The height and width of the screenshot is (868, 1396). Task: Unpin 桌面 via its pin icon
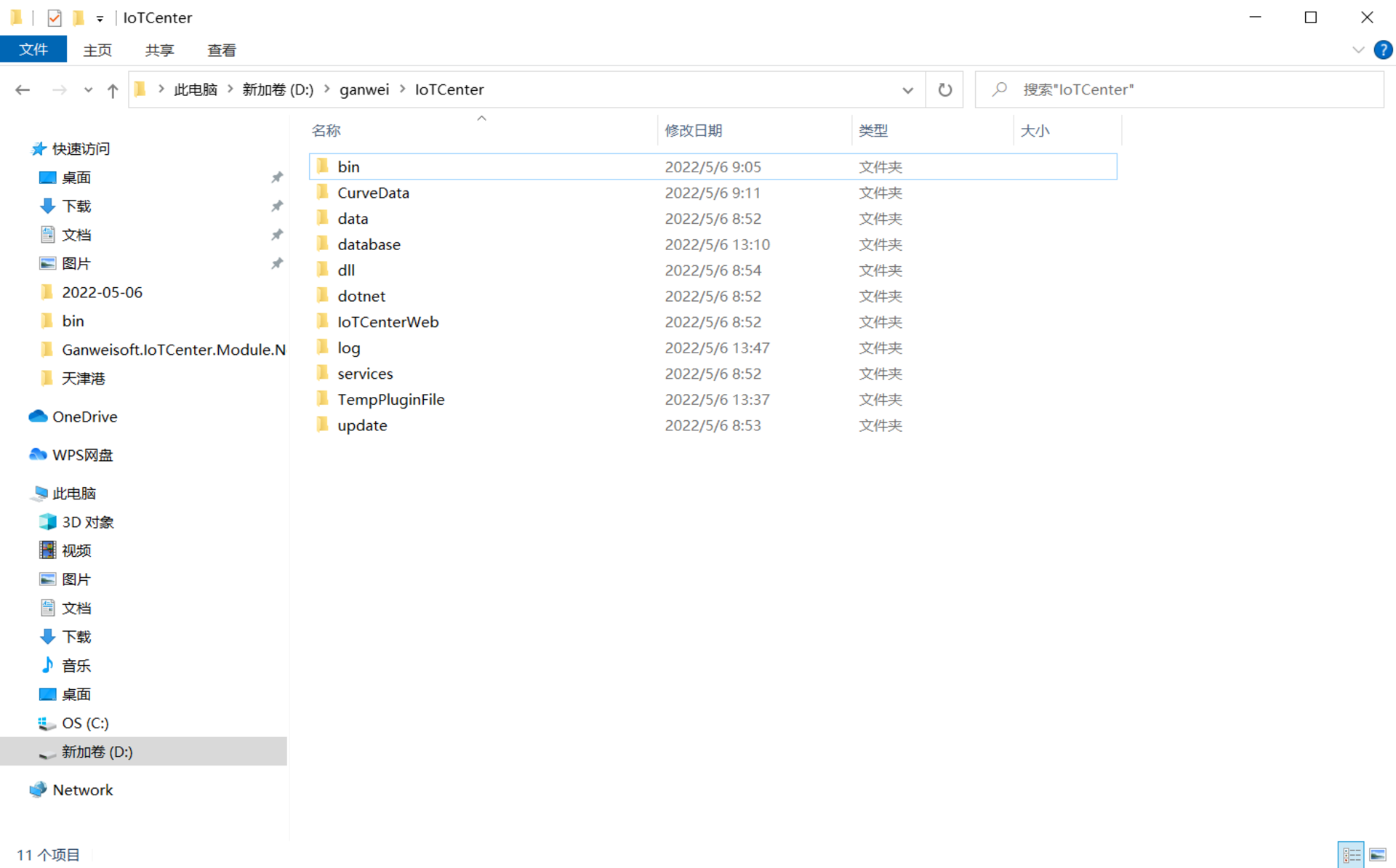tap(277, 177)
